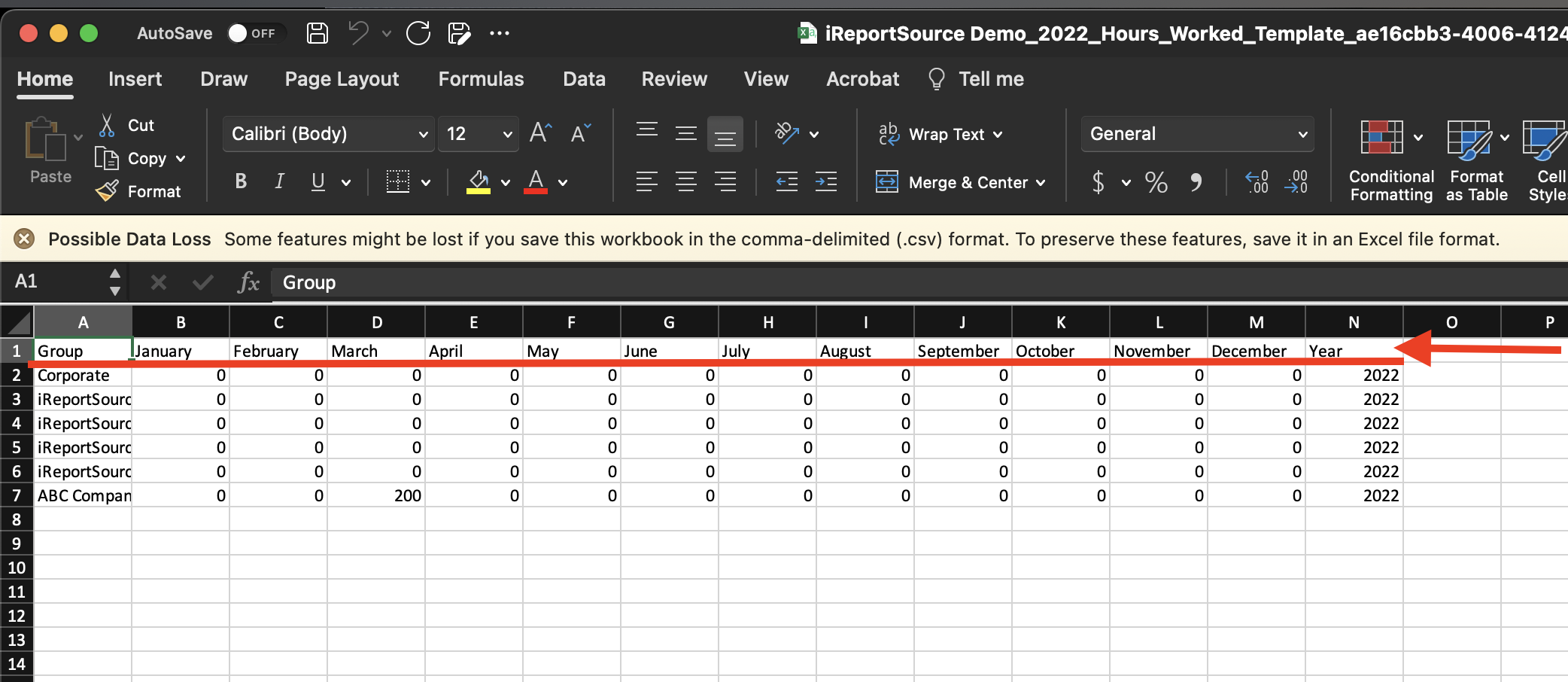
Task: Increase font size with large A icon
Action: pos(541,133)
